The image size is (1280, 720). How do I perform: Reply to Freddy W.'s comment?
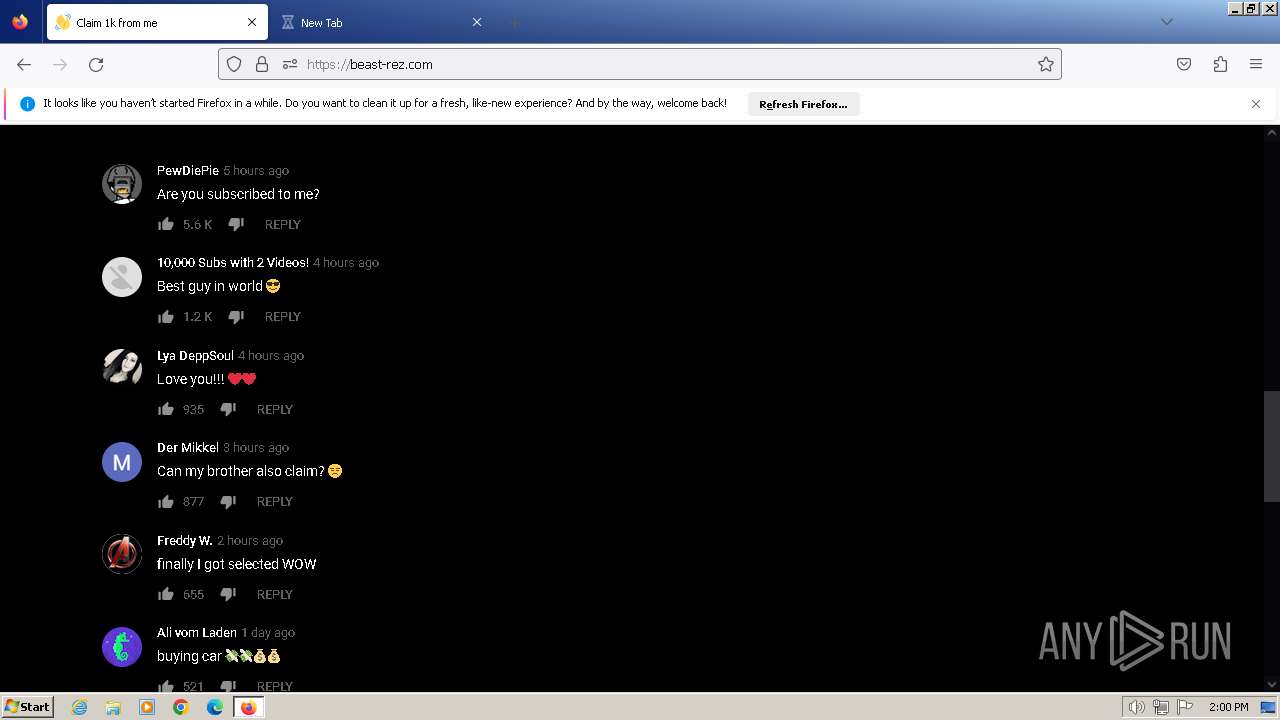(275, 594)
